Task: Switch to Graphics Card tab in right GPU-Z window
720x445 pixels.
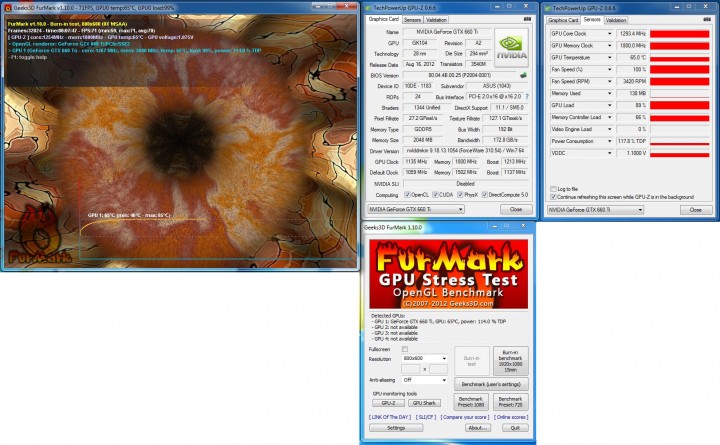Action: tap(563, 20)
